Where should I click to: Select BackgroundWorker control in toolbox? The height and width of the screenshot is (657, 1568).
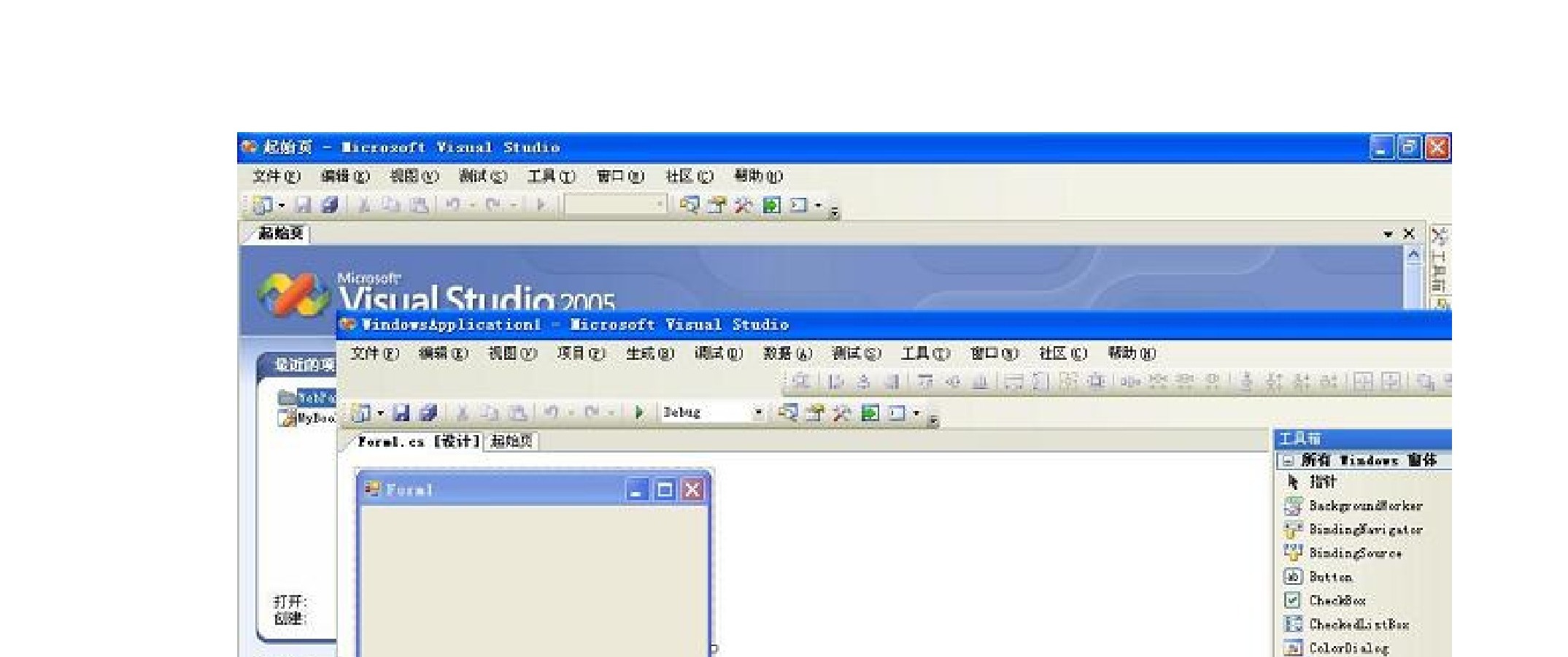[1355, 506]
